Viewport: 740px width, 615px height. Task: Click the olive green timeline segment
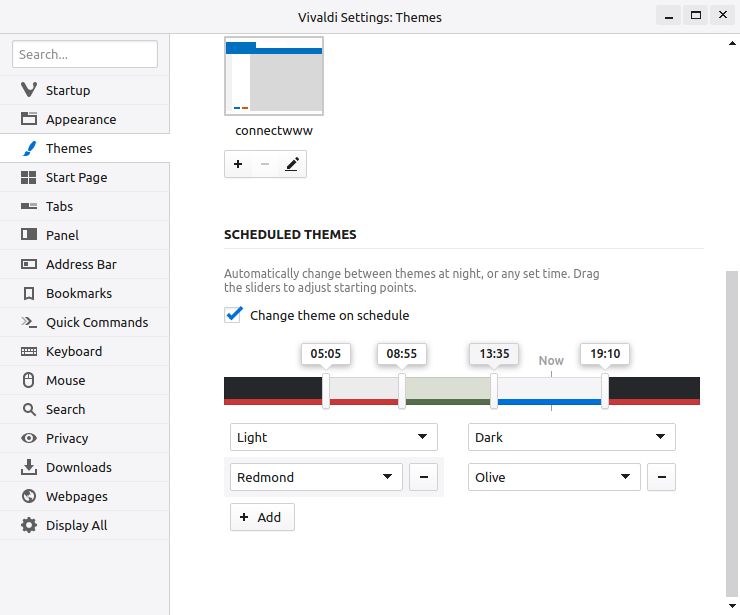point(447,391)
